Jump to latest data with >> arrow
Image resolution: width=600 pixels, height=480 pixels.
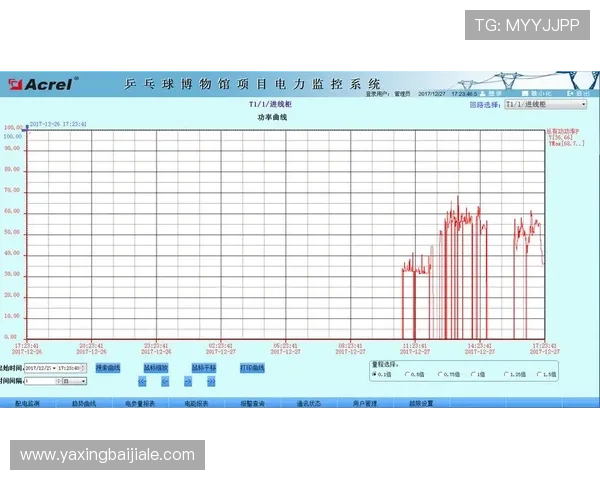[x=211, y=381]
